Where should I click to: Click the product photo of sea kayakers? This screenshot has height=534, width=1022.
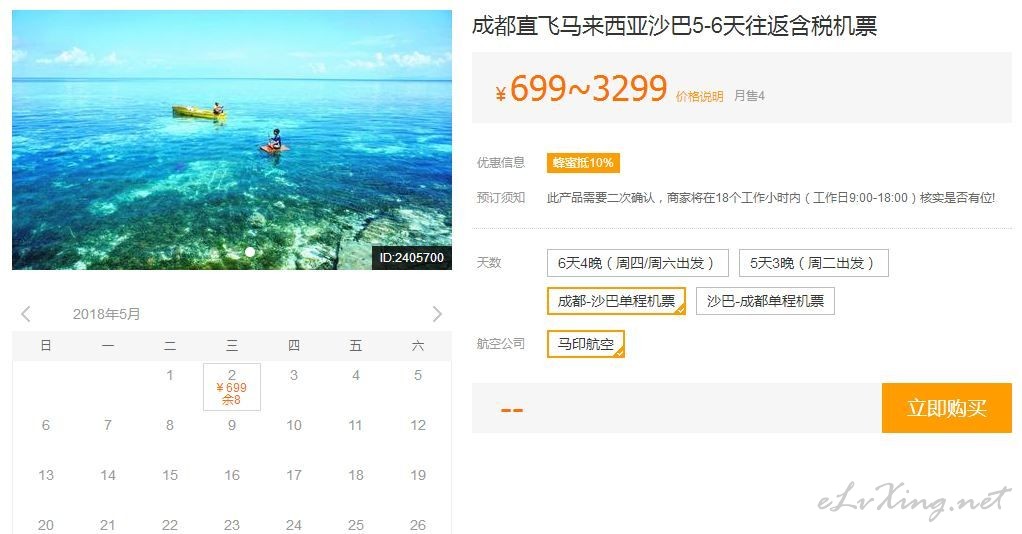point(232,140)
